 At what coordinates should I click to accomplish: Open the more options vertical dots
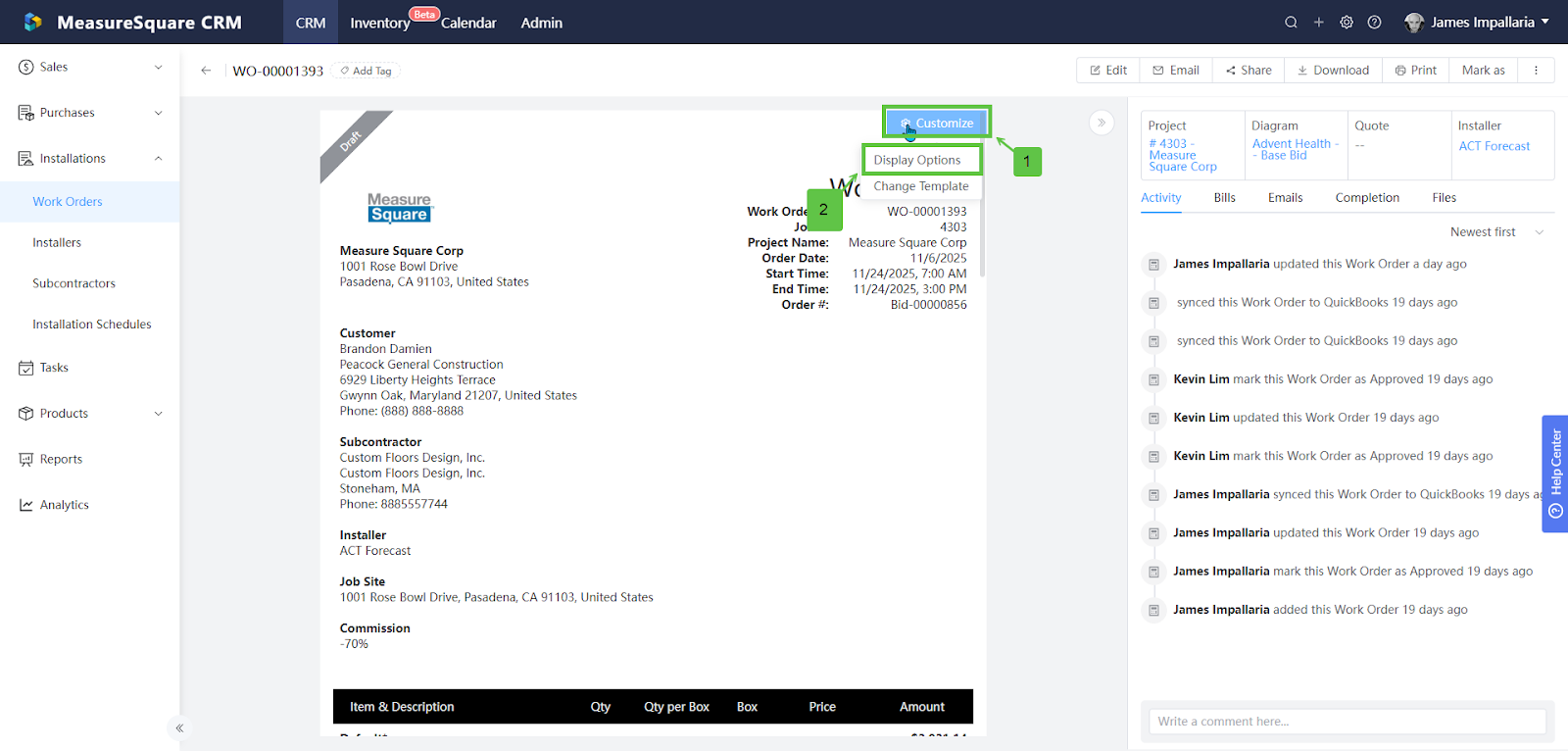pos(1536,71)
